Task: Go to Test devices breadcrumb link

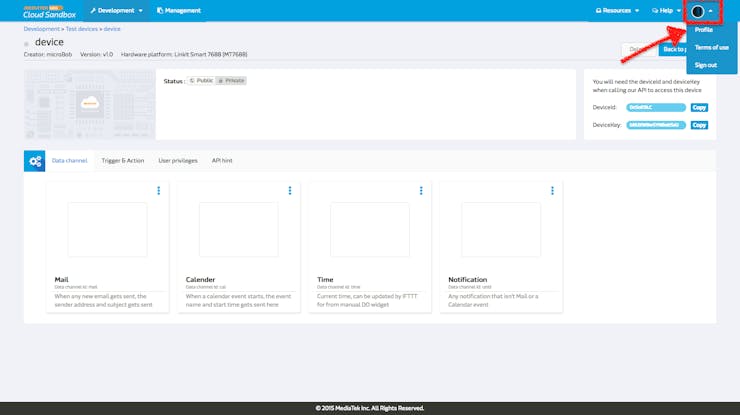Action: click(82, 29)
